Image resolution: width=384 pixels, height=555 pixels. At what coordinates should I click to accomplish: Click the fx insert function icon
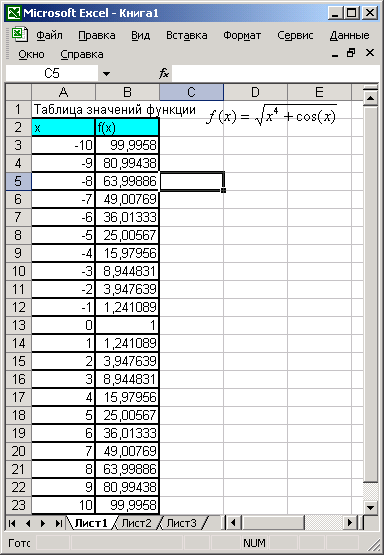pyautogui.click(x=164, y=74)
